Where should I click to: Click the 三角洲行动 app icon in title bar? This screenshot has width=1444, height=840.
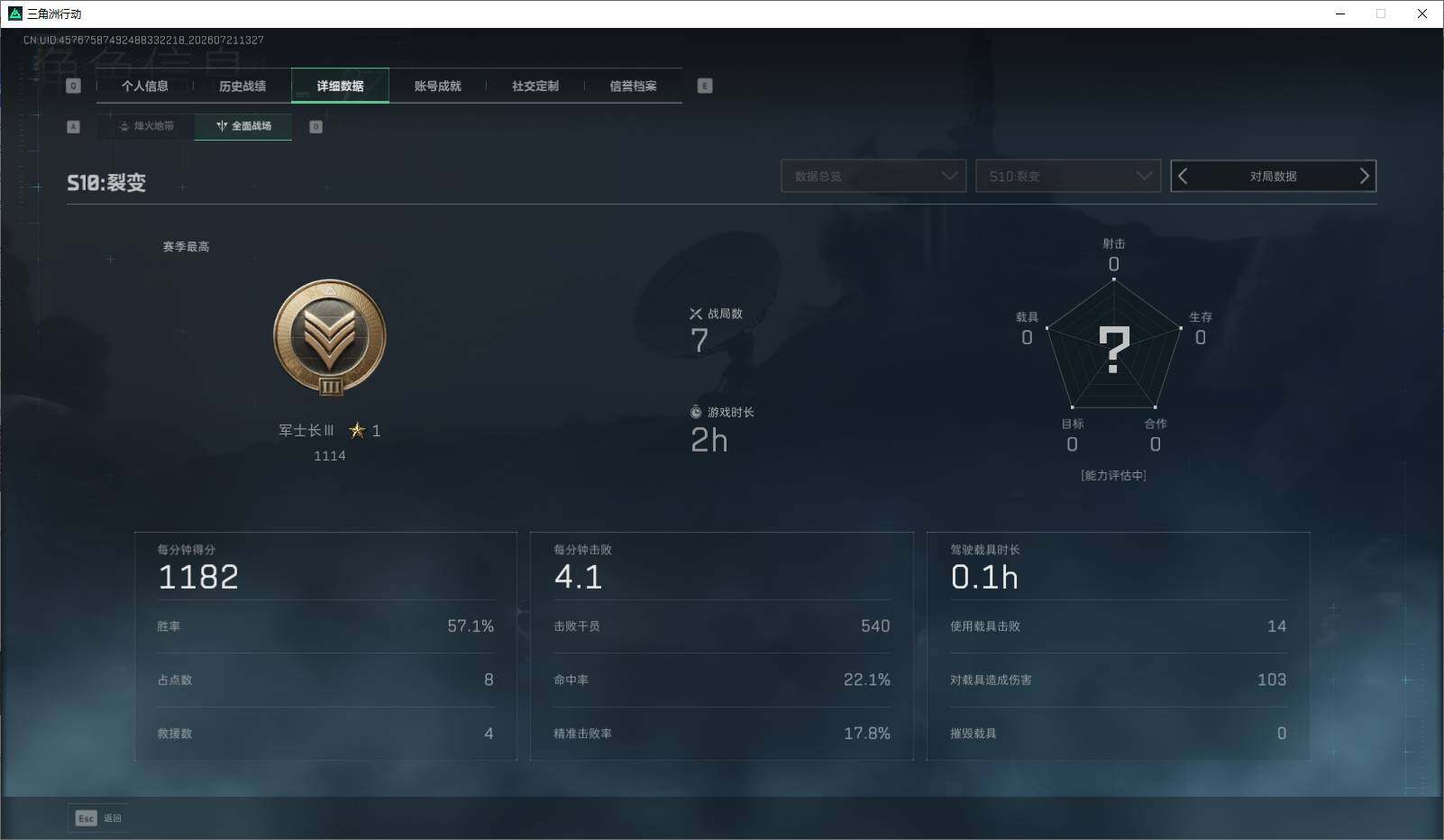pos(14,14)
